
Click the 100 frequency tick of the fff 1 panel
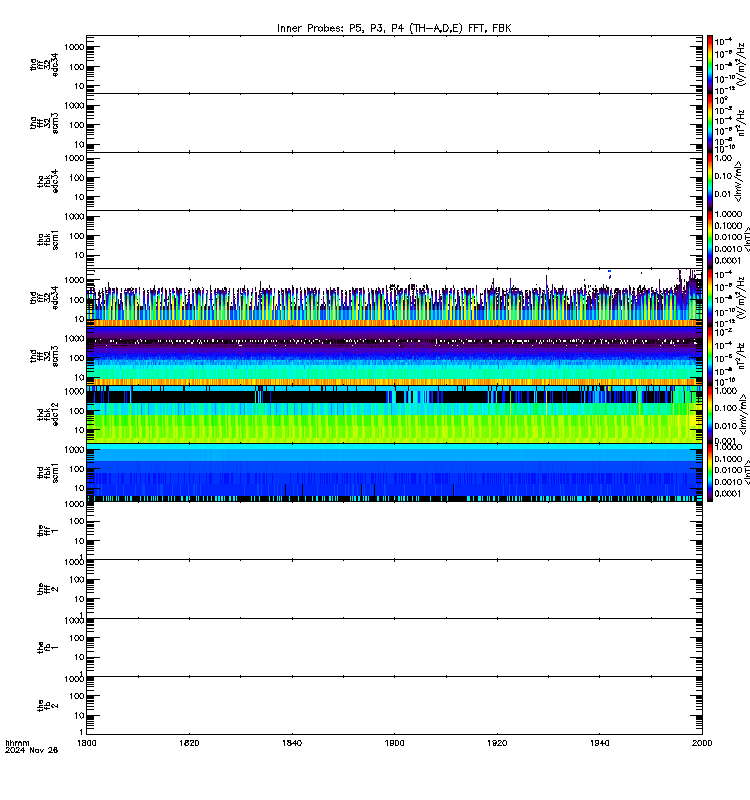click(77, 521)
